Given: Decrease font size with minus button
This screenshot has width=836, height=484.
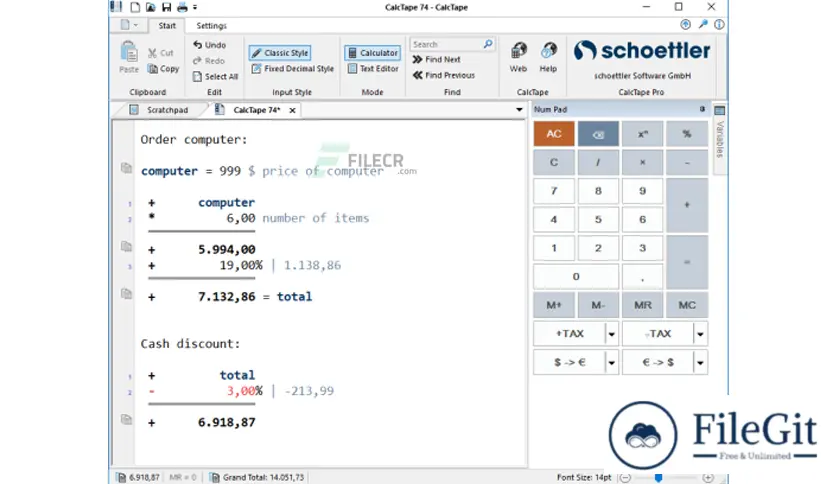Looking at the screenshot, I should tap(625, 478).
